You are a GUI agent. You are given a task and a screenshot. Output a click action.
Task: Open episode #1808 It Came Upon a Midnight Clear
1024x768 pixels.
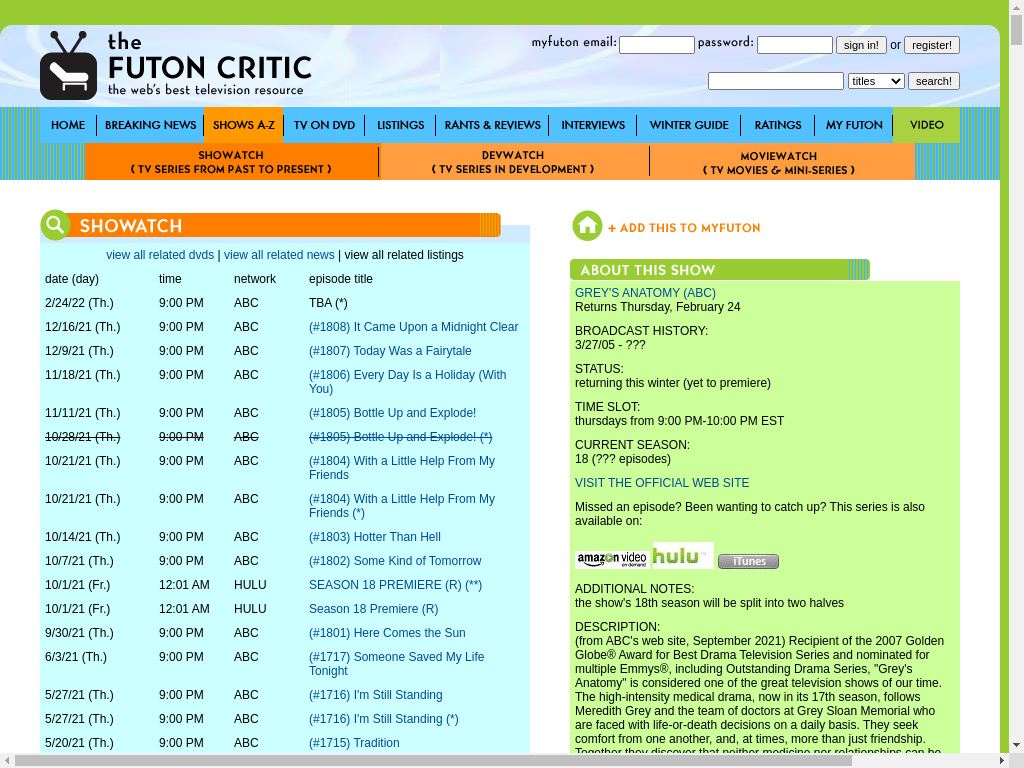413,327
